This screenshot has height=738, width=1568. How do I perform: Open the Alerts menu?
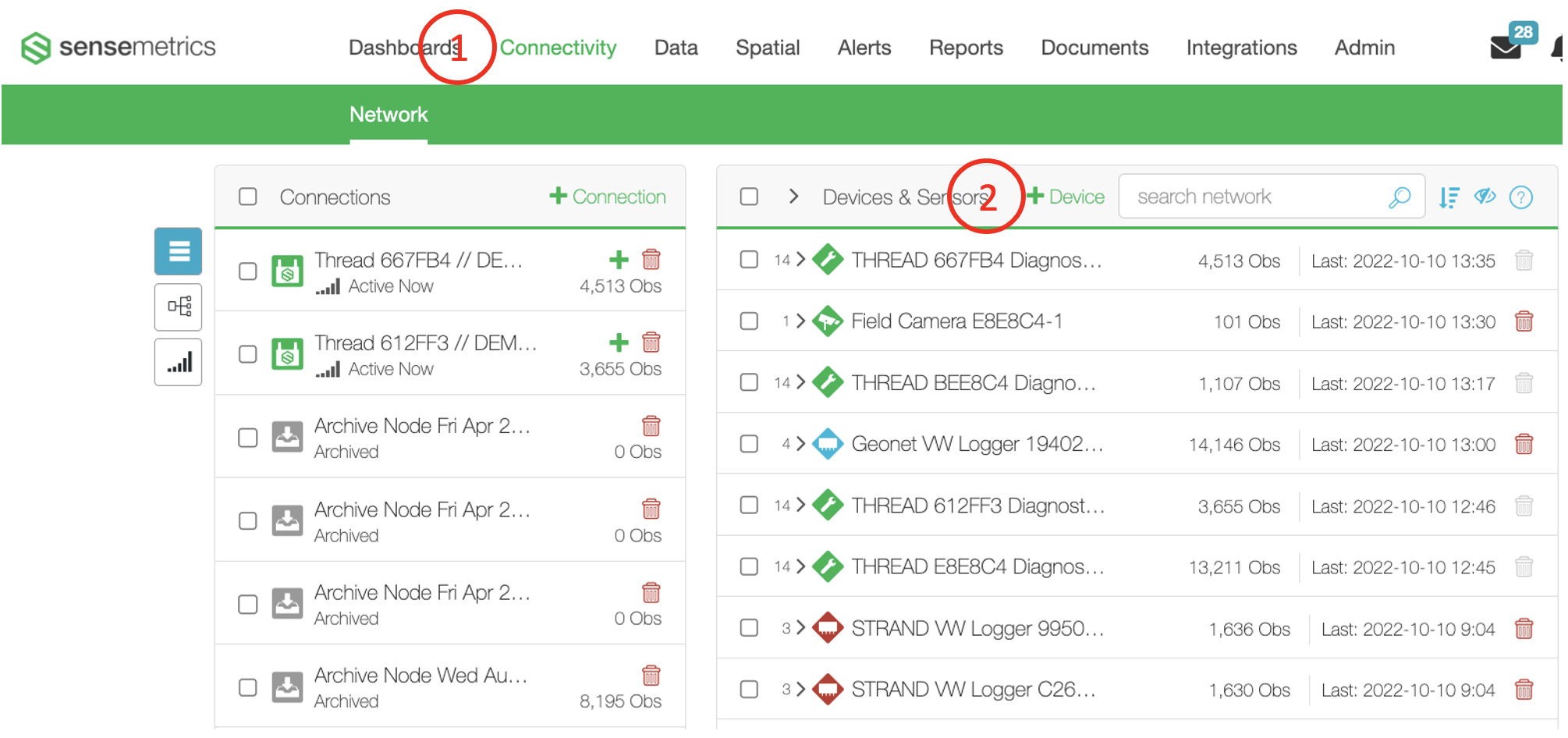click(x=864, y=48)
